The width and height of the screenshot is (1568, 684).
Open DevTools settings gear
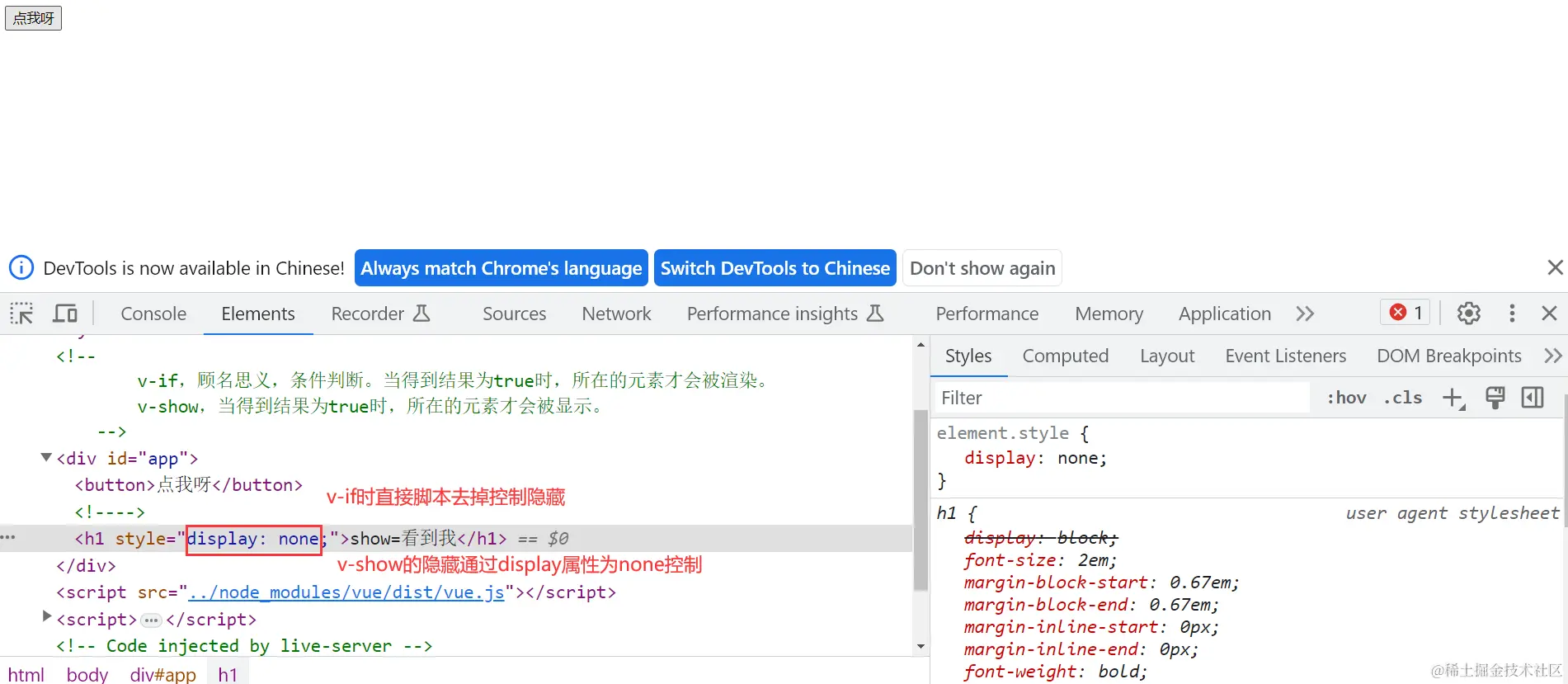click(x=1468, y=314)
